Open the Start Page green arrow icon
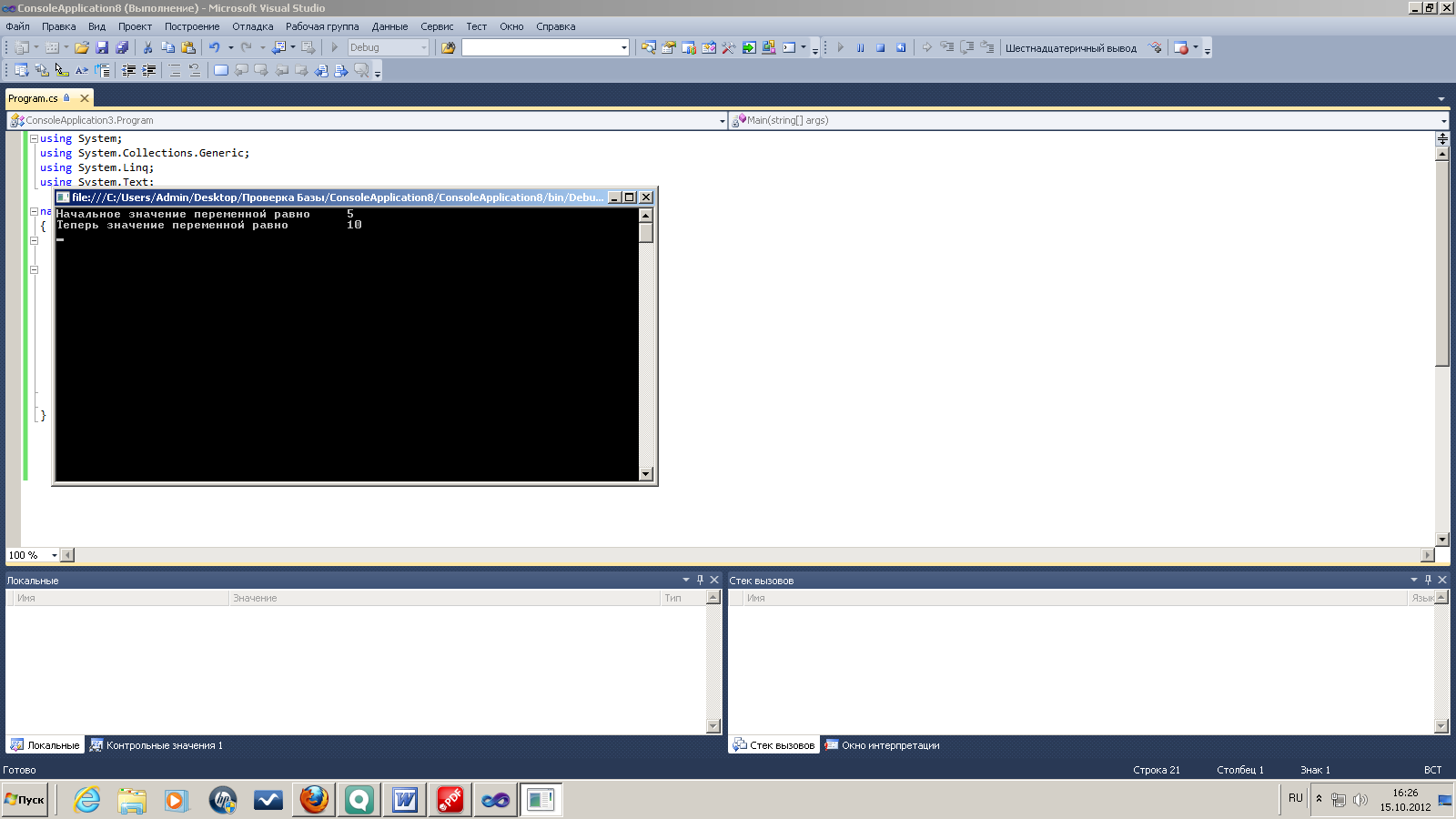The height and width of the screenshot is (819, 1456). [x=748, y=47]
